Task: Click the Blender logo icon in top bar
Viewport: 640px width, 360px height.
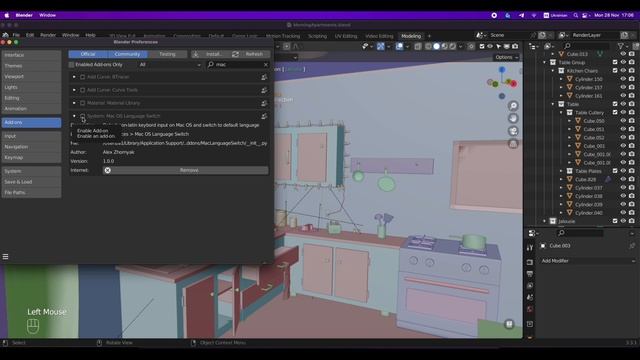Action: [x=5, y=35]
